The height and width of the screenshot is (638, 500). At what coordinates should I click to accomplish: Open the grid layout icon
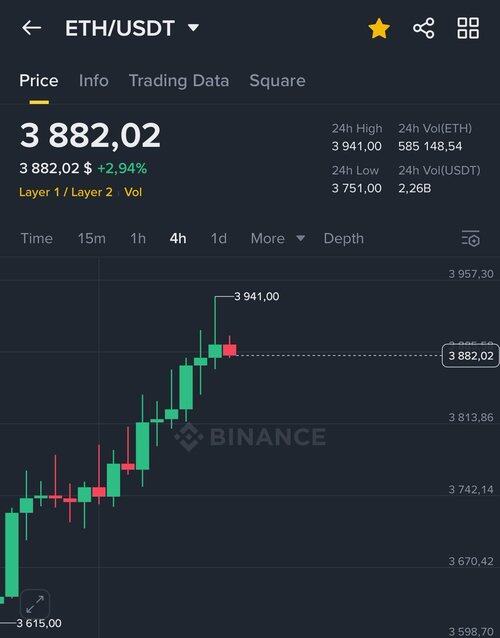click(x=468, y=28)
